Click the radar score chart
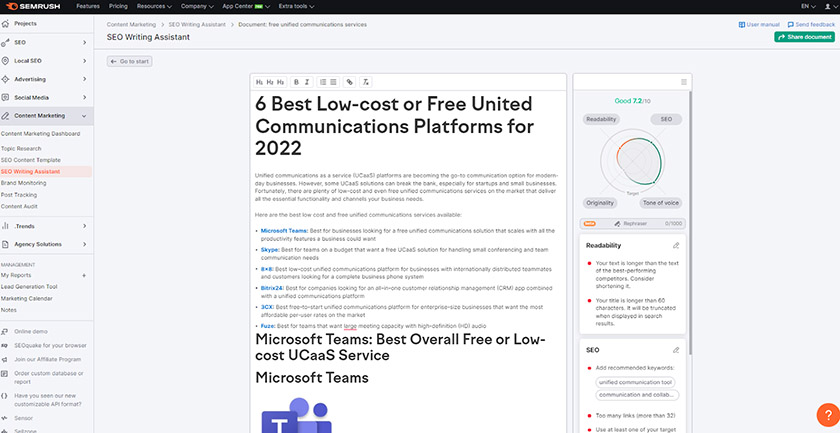This screenshot has height=433, width=840. coord(633,161)
